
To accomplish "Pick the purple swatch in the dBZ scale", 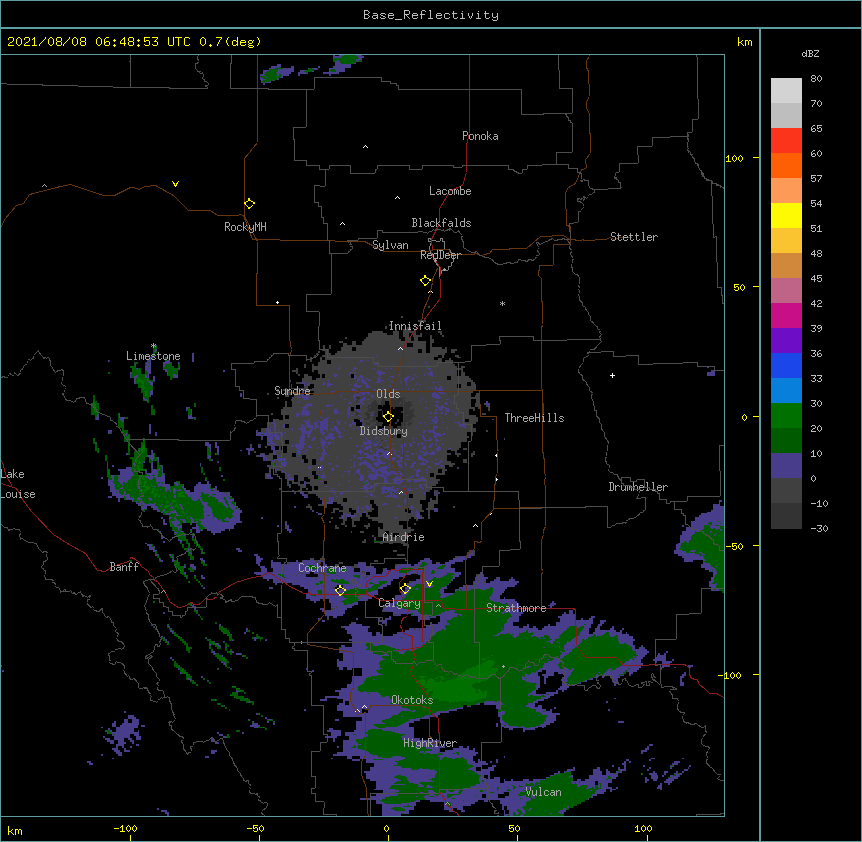I will 786,341.
